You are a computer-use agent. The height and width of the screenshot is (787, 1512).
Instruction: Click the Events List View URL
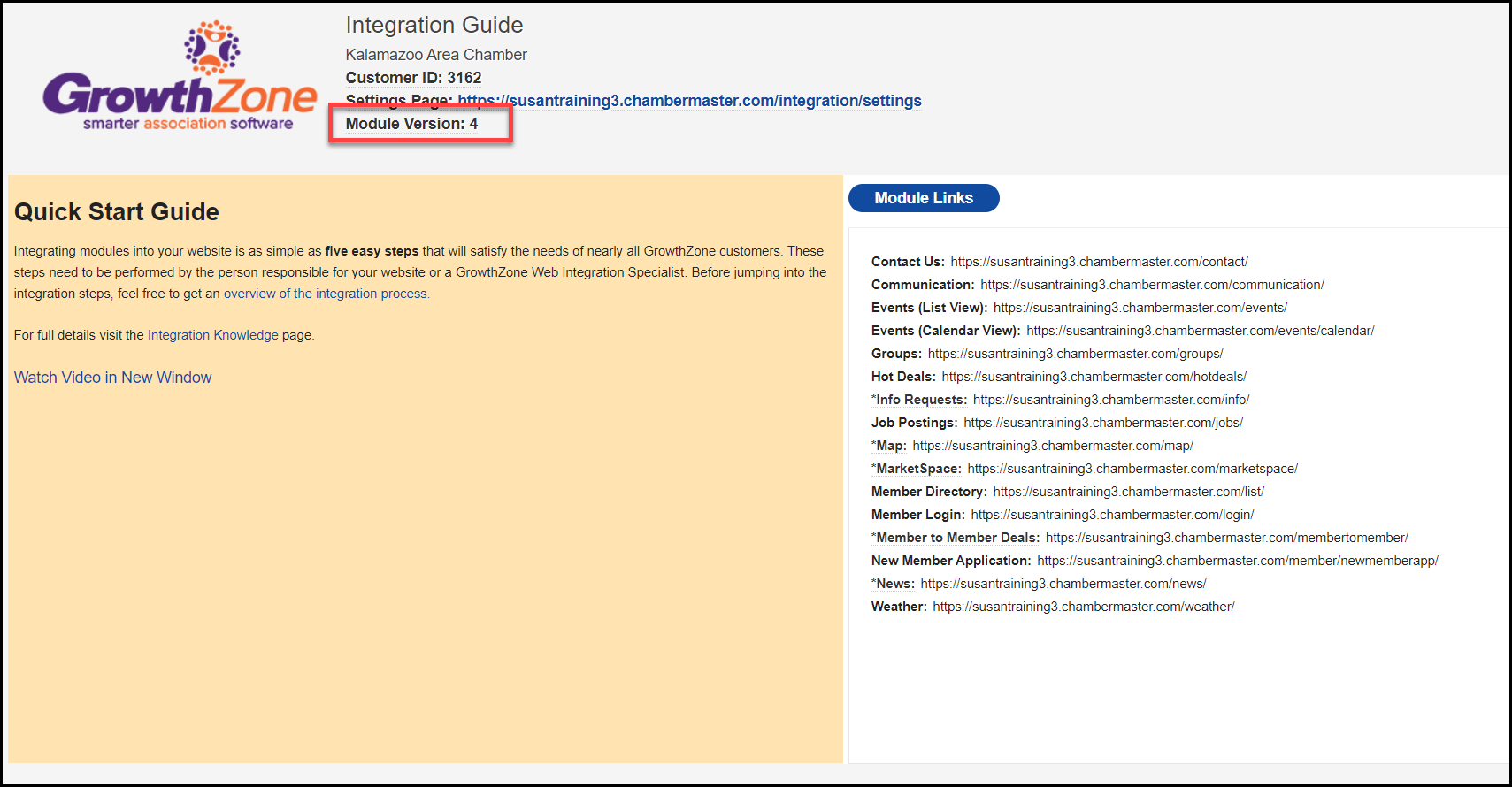point(1140,308)
